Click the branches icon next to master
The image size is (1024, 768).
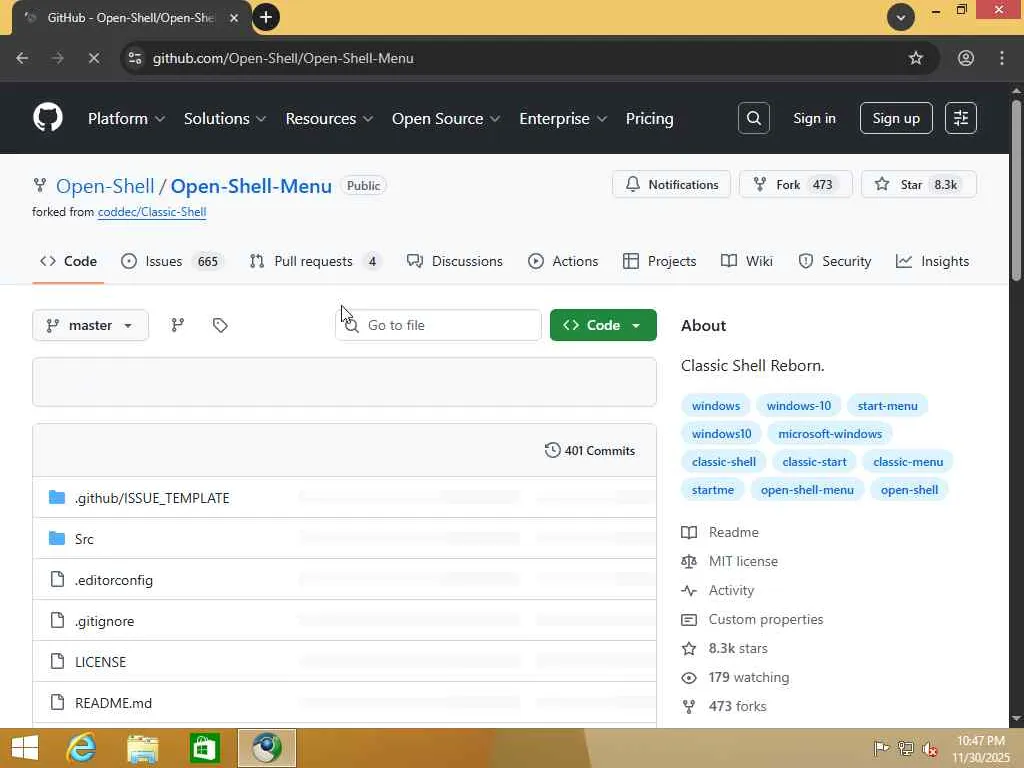[178, 325]
